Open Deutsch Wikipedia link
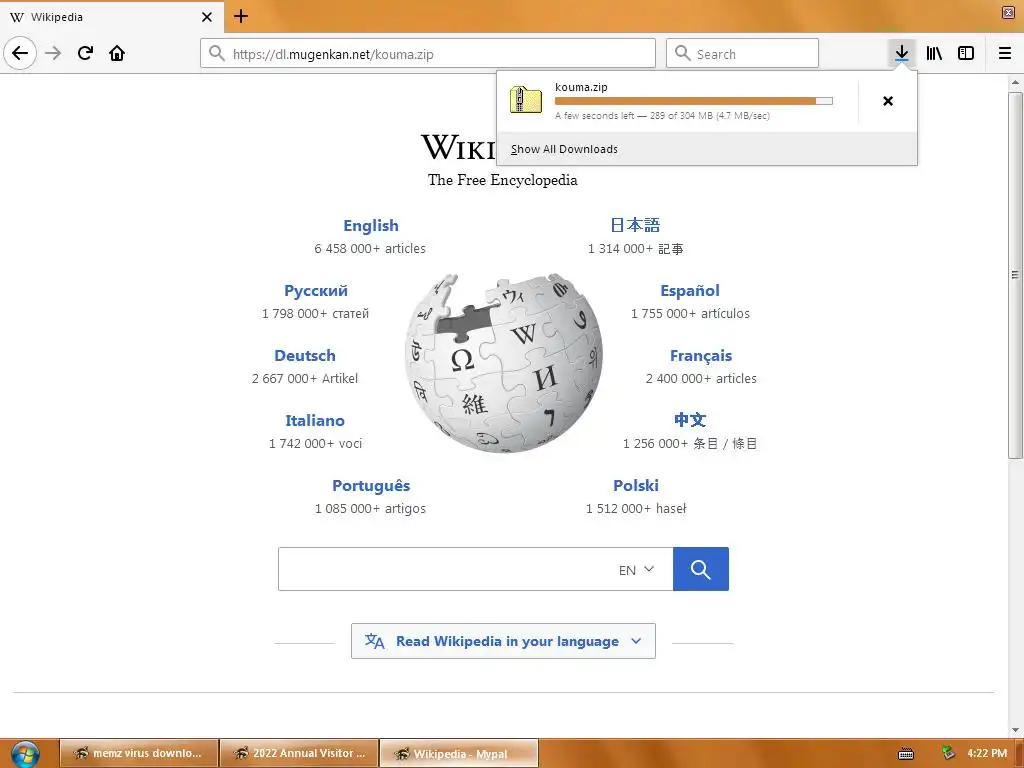This screenshot has height=768, width=1024. point(305,355)
